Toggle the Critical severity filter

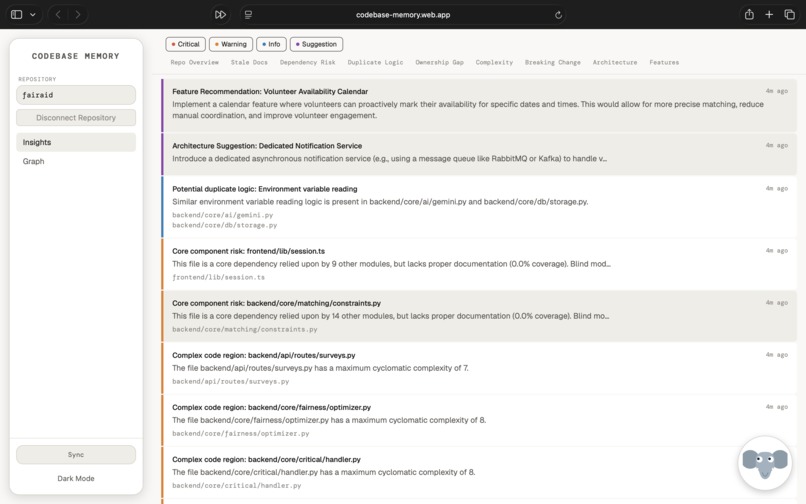point(186,44)
